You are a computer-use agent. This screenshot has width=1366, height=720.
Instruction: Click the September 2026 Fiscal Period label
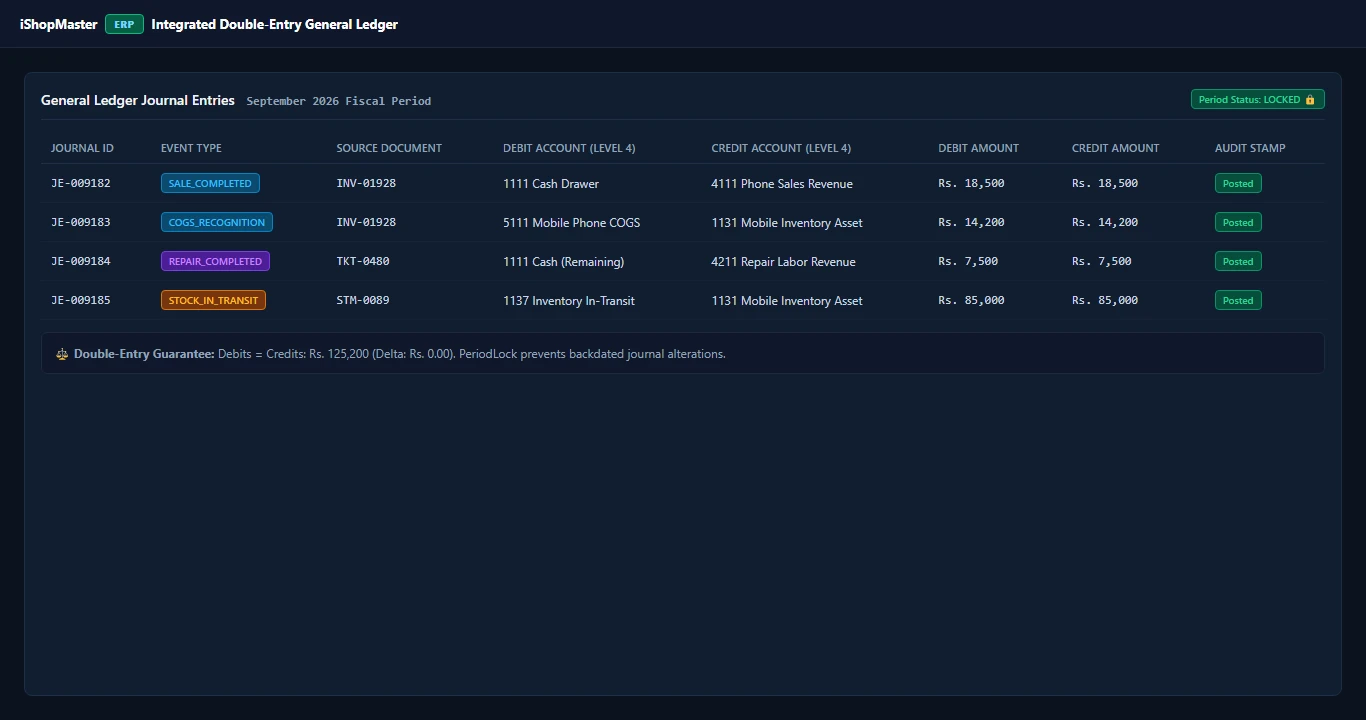tap(339, 101)
